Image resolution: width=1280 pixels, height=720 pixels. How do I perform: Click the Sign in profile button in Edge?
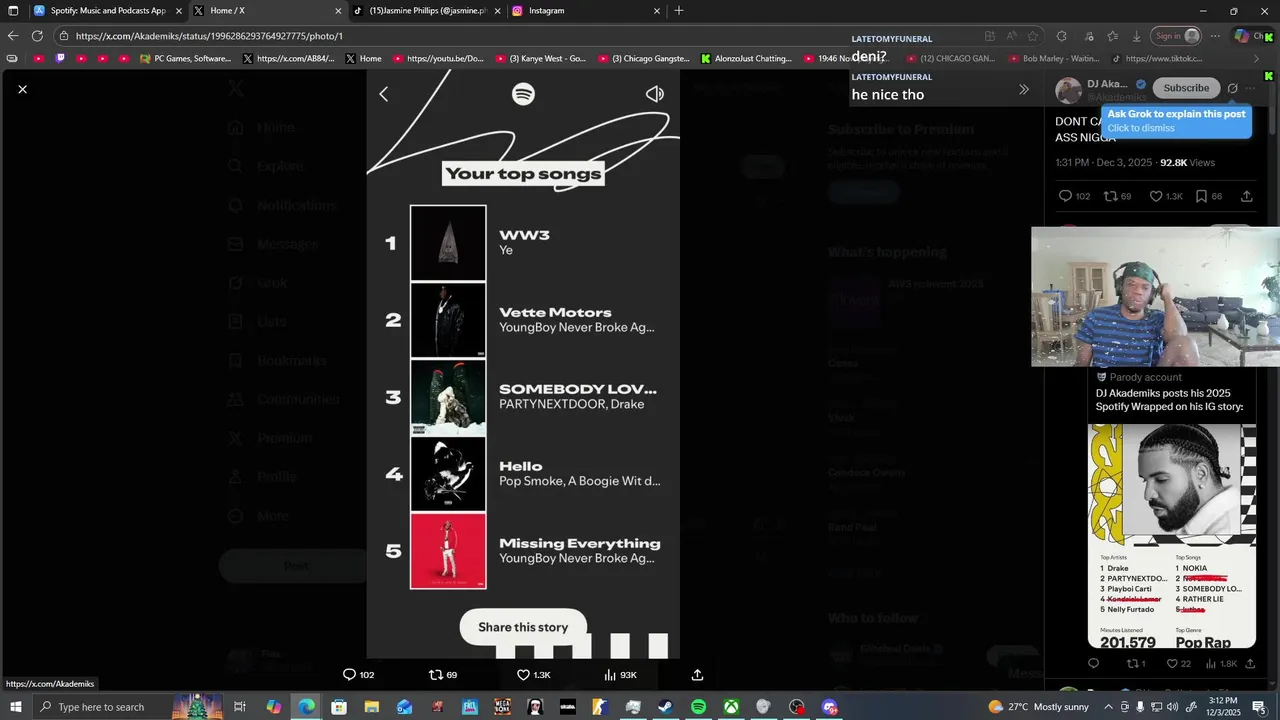[1177, 36]
